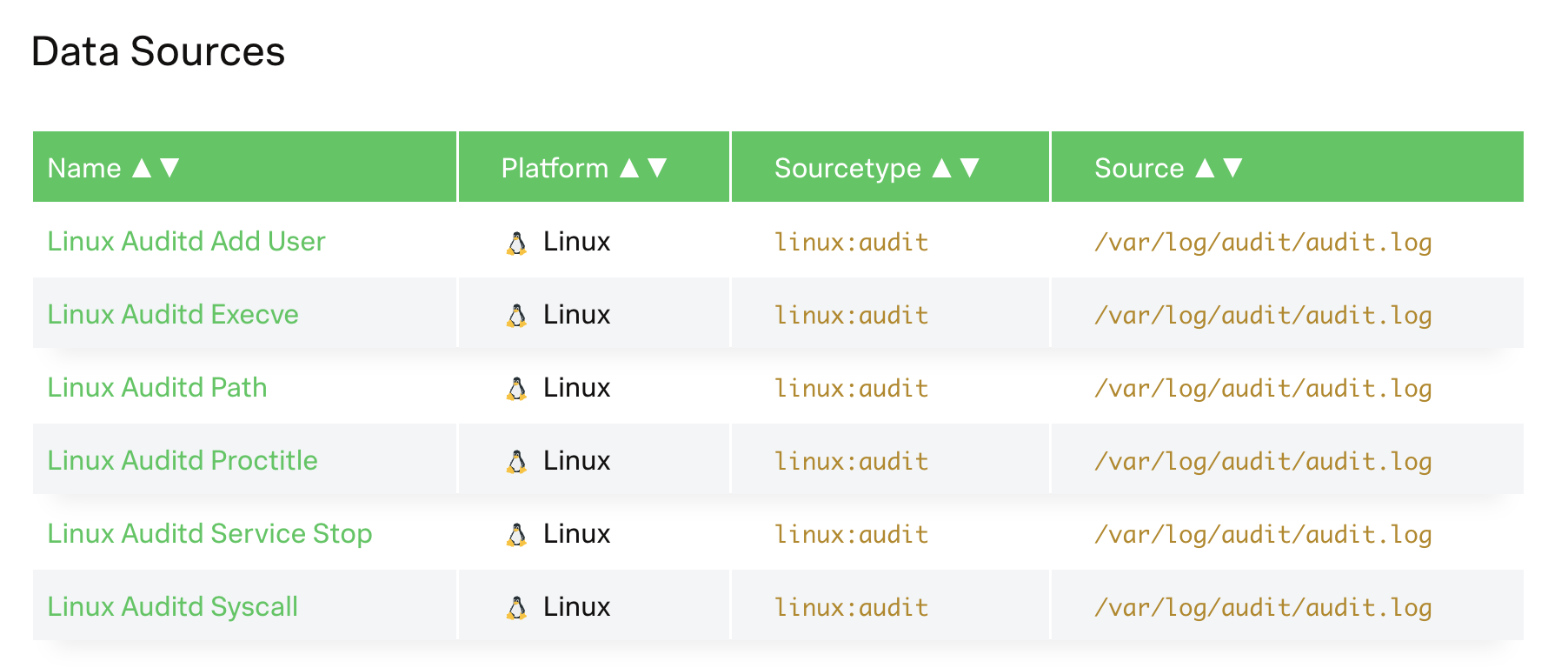This screenshot has width=1568, height=668.
Task: Click Platform descending sort arrow
Action: 658,167
